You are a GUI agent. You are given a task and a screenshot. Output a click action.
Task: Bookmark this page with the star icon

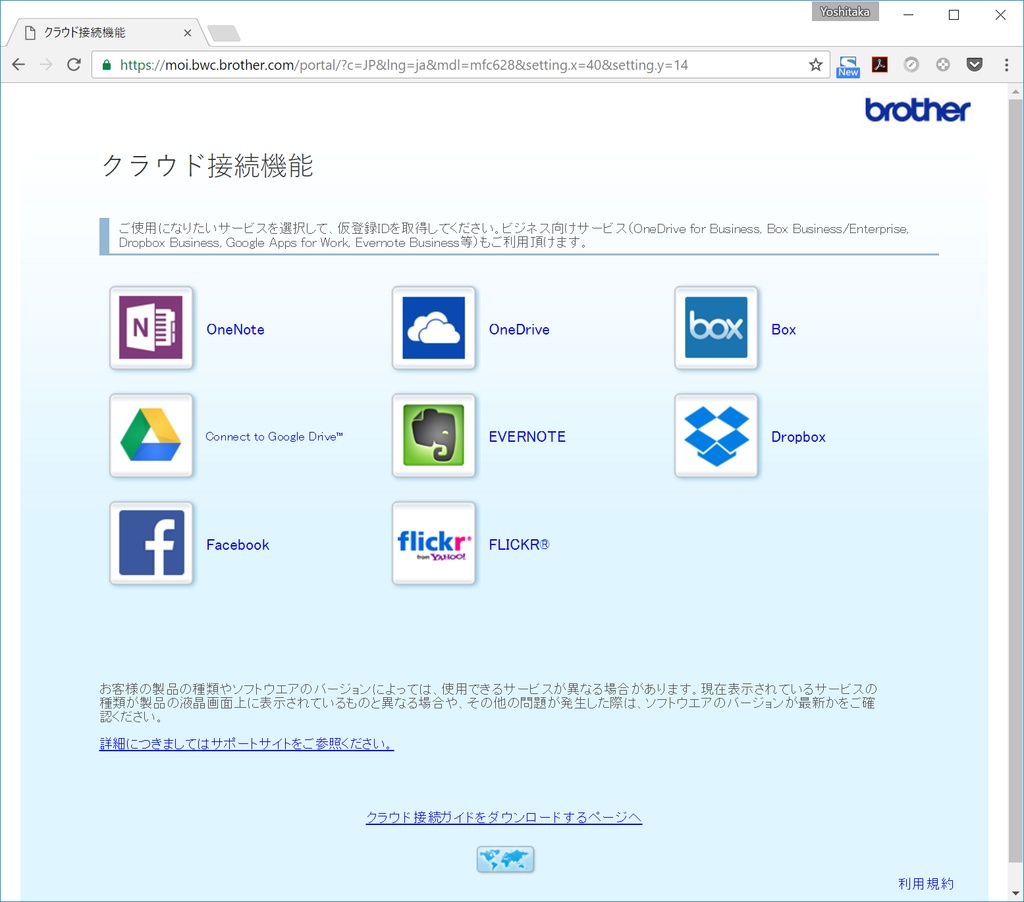(816, 65)
